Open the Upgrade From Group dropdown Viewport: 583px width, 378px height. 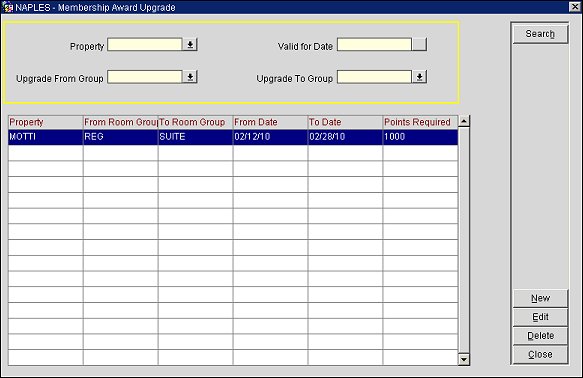coord(190,77)
